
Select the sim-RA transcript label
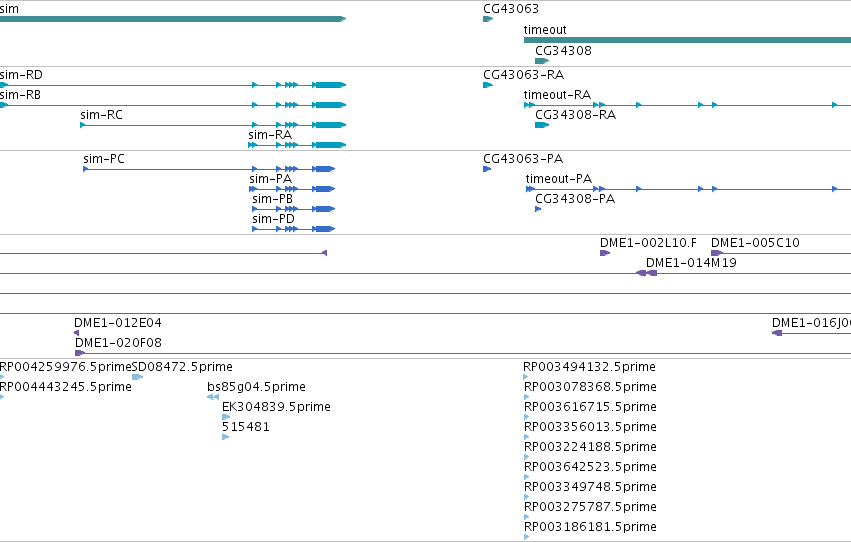(x=270, y=135)
